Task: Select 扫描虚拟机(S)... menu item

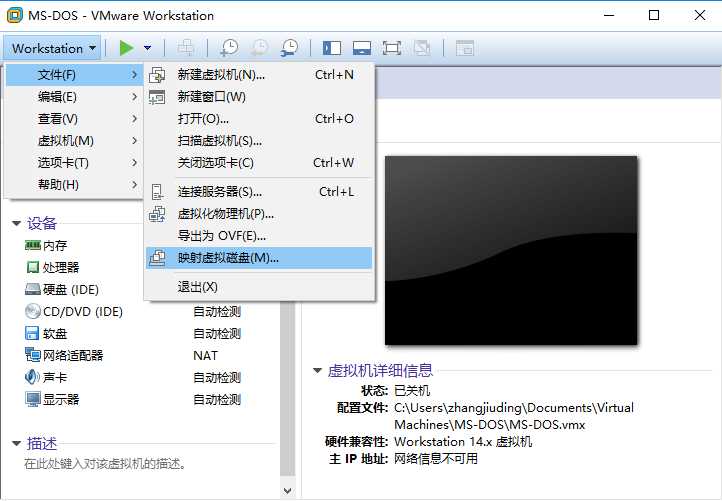Action: click(259, 140)
